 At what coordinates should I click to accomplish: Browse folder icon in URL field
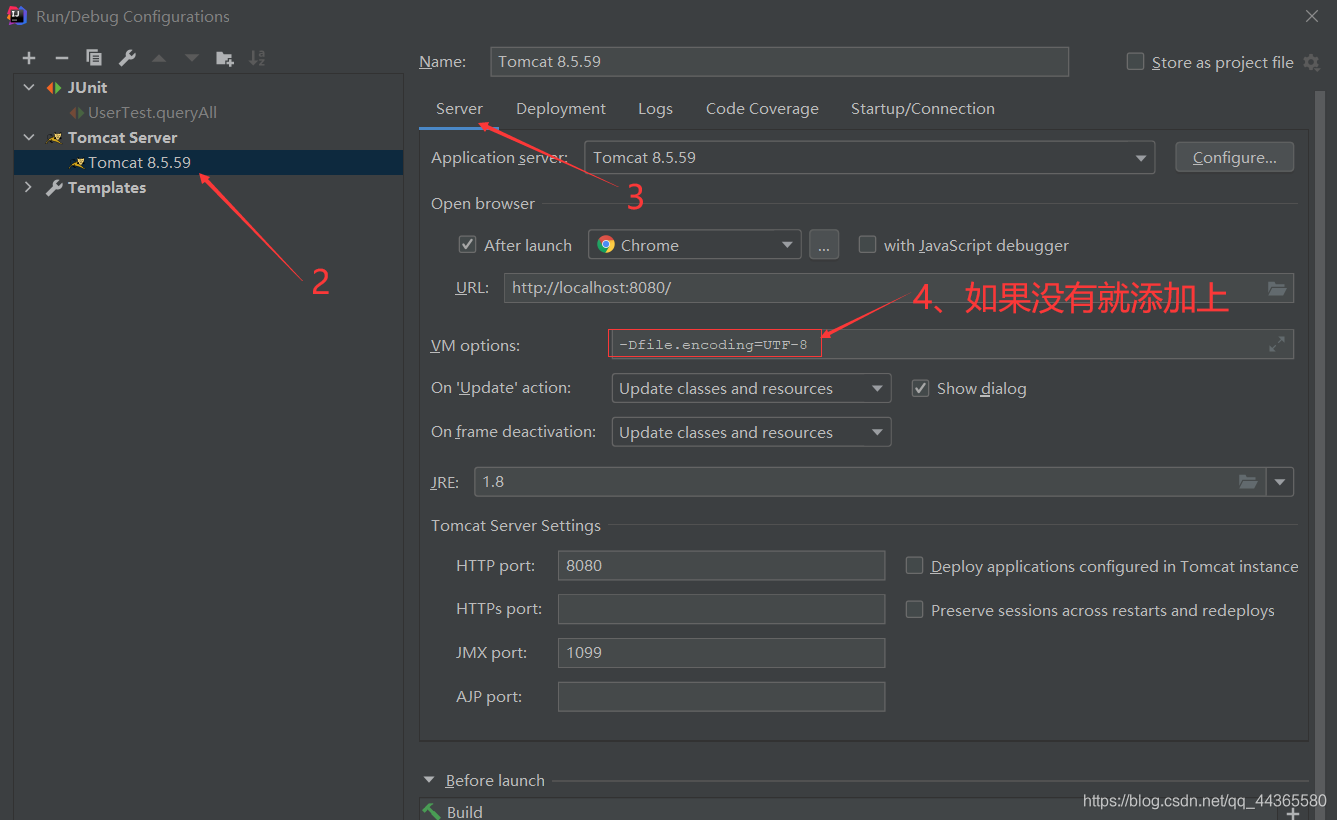pyautogui.click(x=1277, y=288)
